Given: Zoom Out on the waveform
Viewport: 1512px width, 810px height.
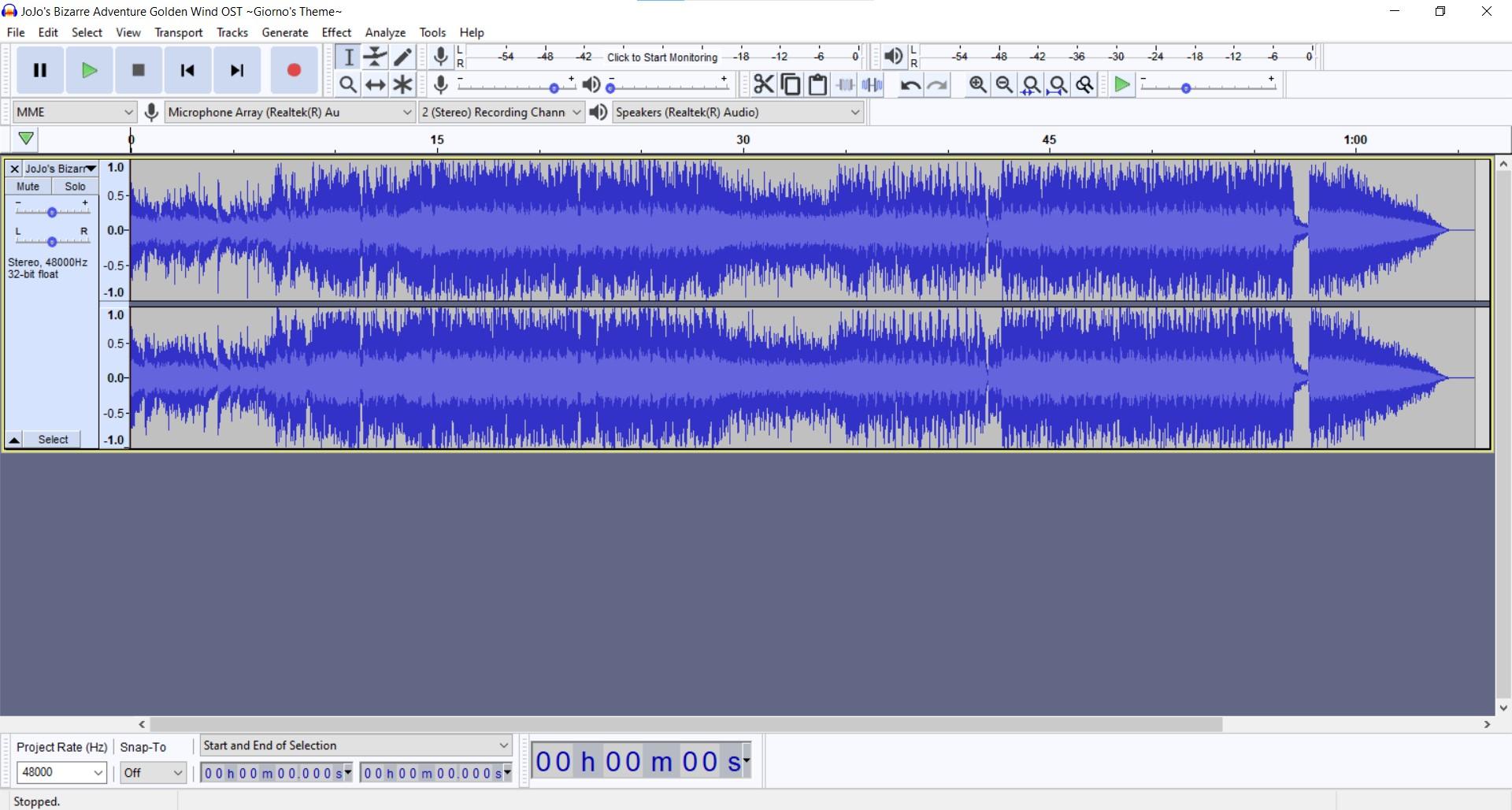Looking at the screenshot, I should tap(1004, 84).
